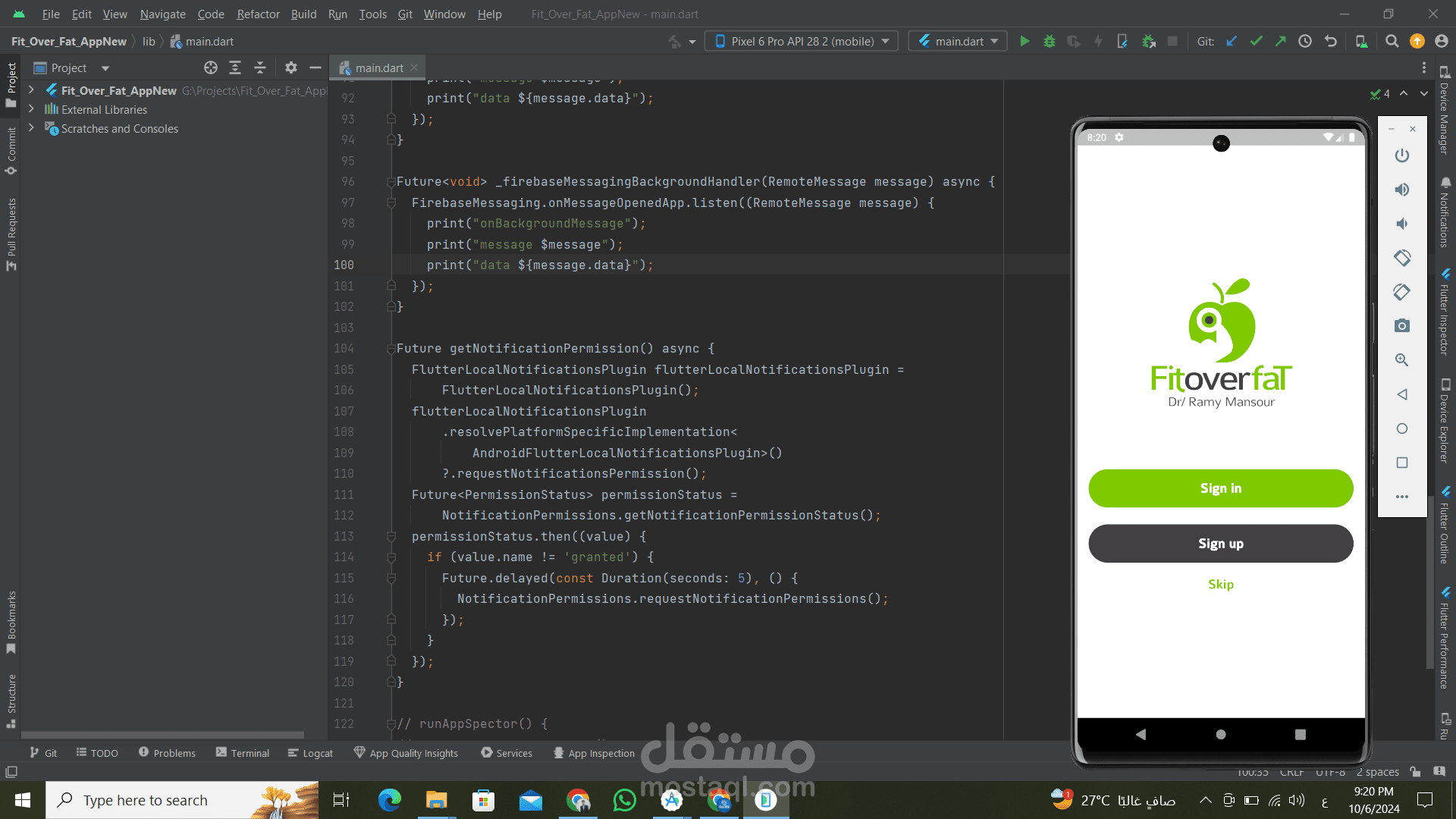Image resolution: width=1456 pixels, height=819 pixels.
Task: Toggle the Flutter Outline side panel
Action: (1445, 525)
